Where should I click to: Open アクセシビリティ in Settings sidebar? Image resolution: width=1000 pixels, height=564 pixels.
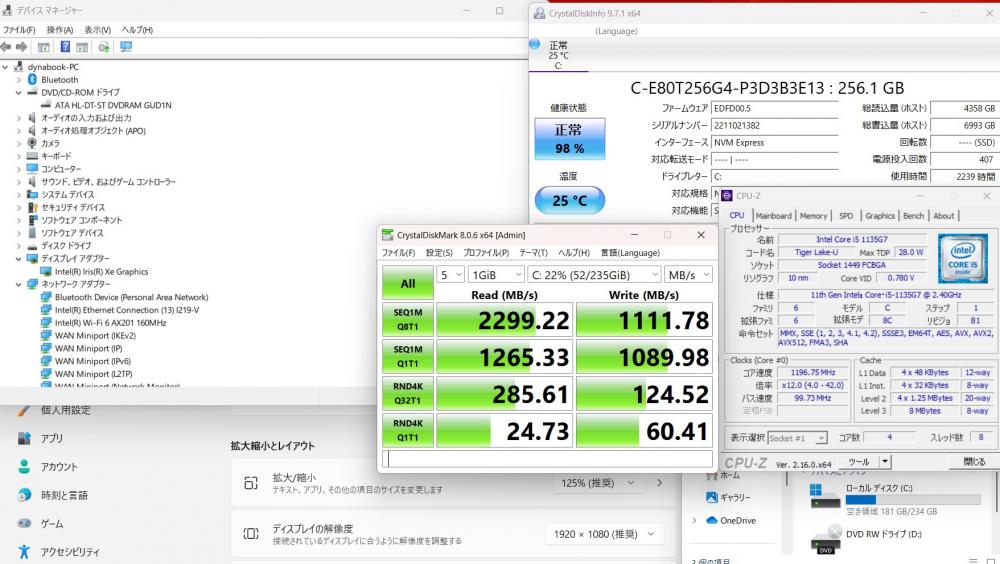point(70,552)
